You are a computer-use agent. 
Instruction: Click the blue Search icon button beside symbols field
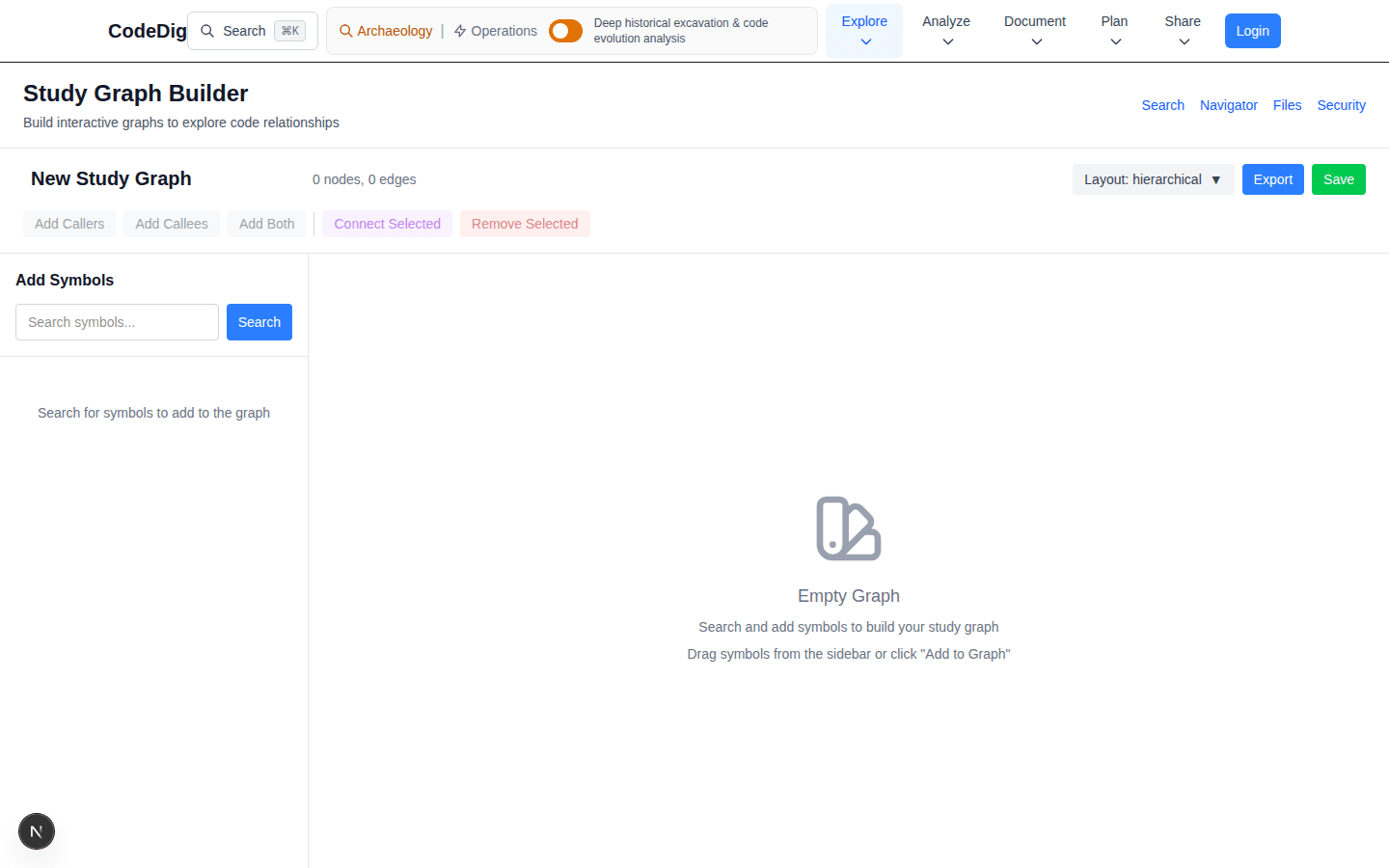pos(259,321)
